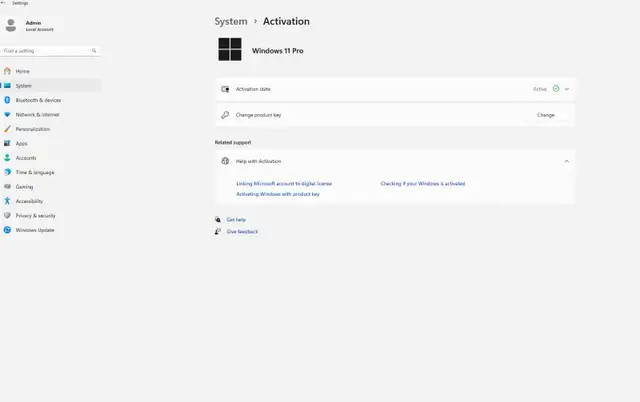Open Checking if your Windows is activated link

(x=423, y=184)
